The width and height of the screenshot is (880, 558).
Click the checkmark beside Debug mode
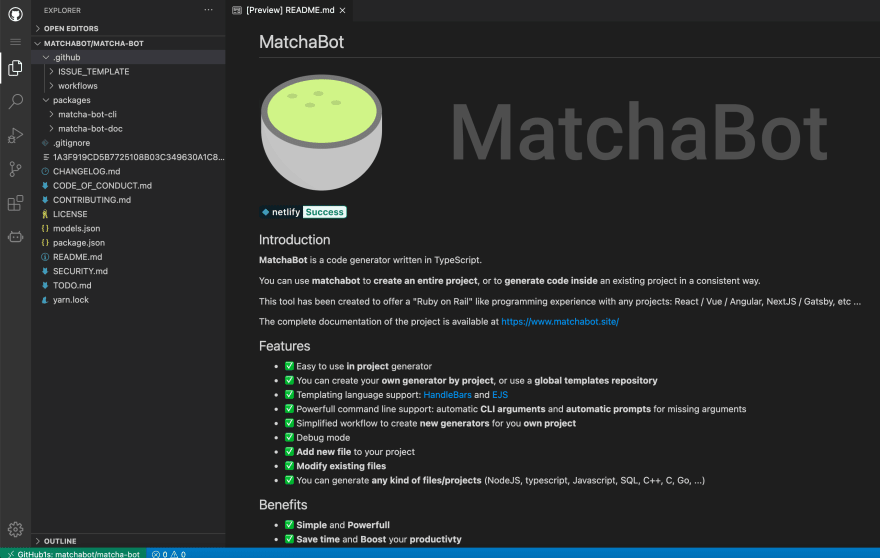[289, 437]
